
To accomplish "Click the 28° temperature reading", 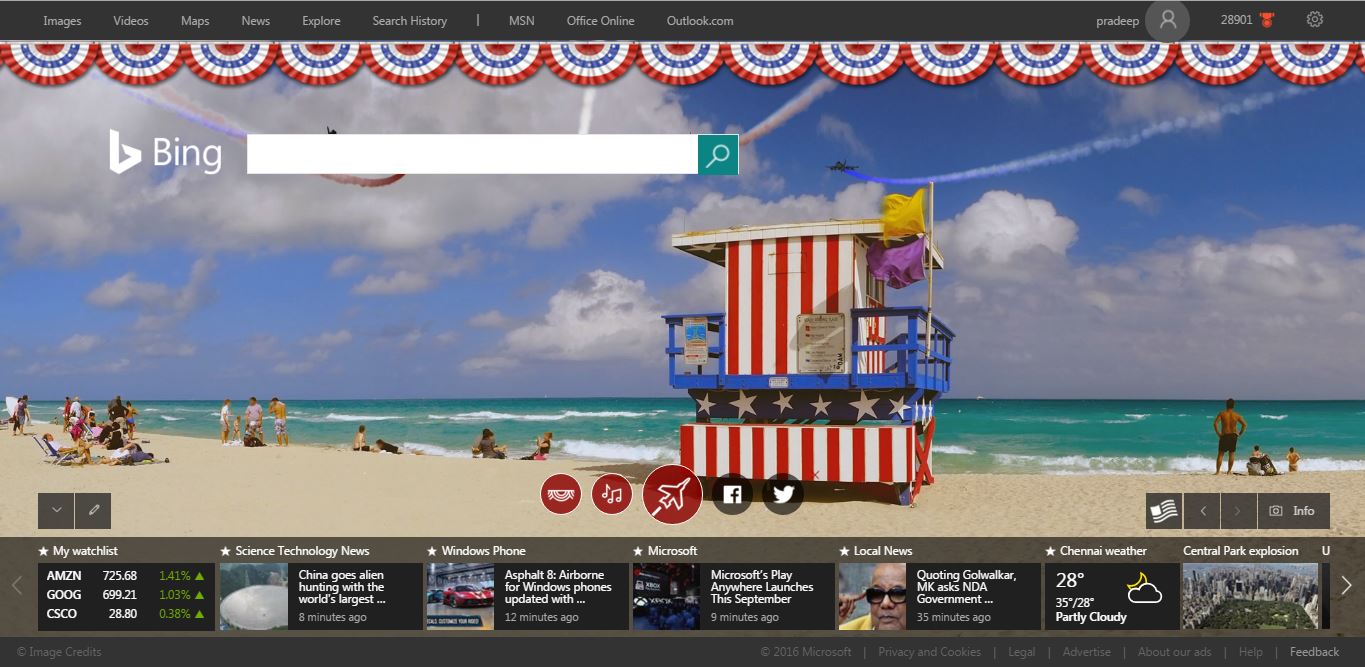I will (x=1070, y=580).
